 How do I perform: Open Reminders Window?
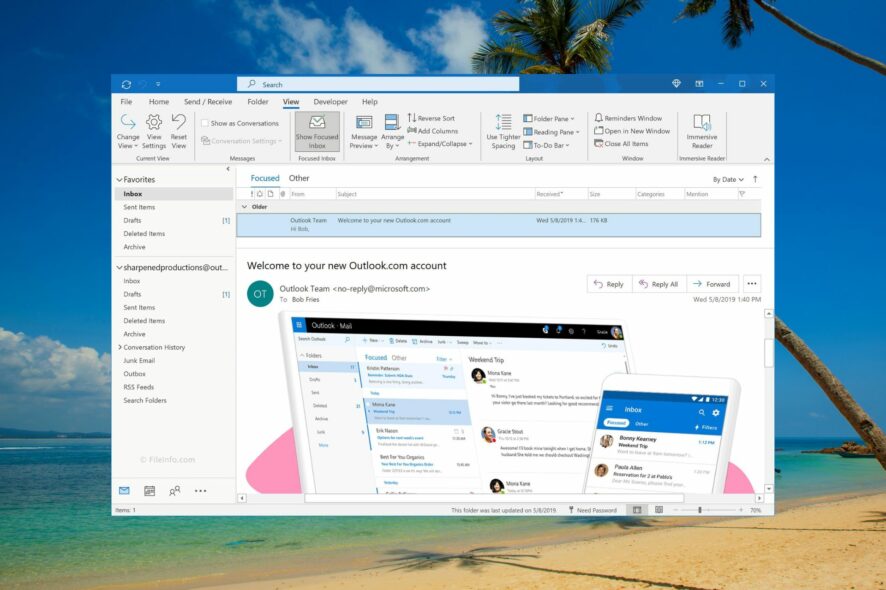click(628, 118)
